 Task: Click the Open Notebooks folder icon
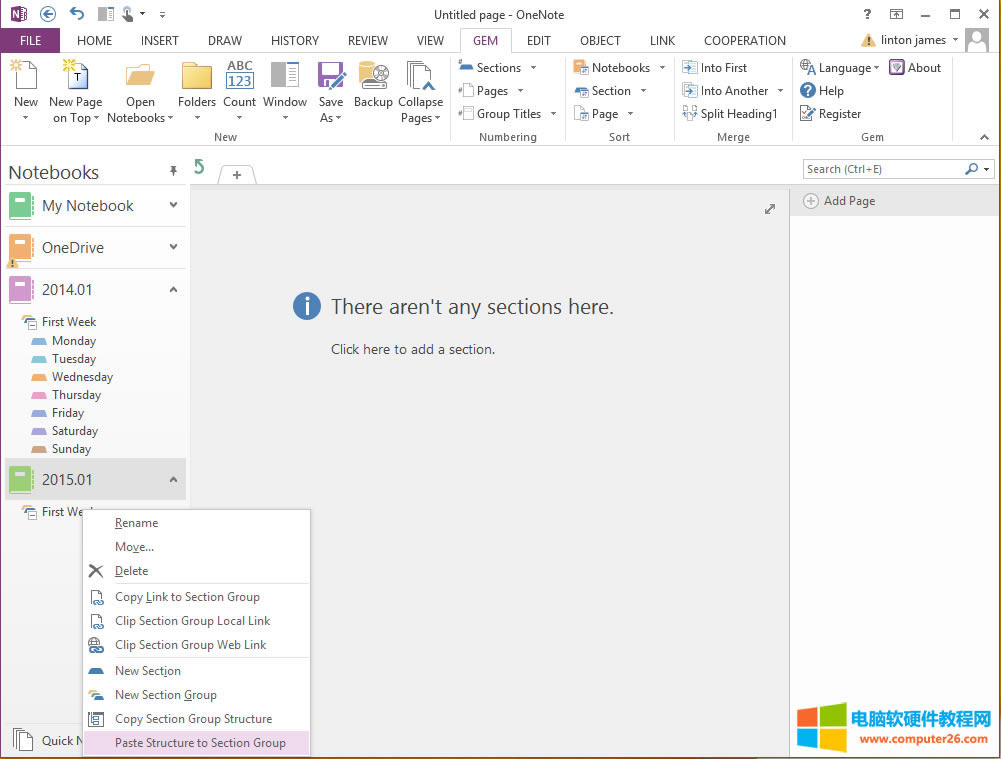tap(140, 77)
